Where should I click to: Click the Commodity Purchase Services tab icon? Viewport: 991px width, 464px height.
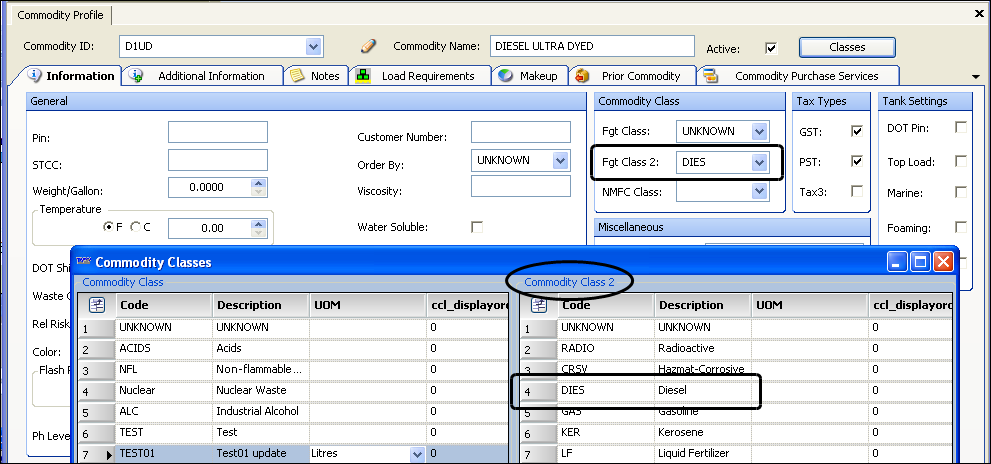coord(711,76)
